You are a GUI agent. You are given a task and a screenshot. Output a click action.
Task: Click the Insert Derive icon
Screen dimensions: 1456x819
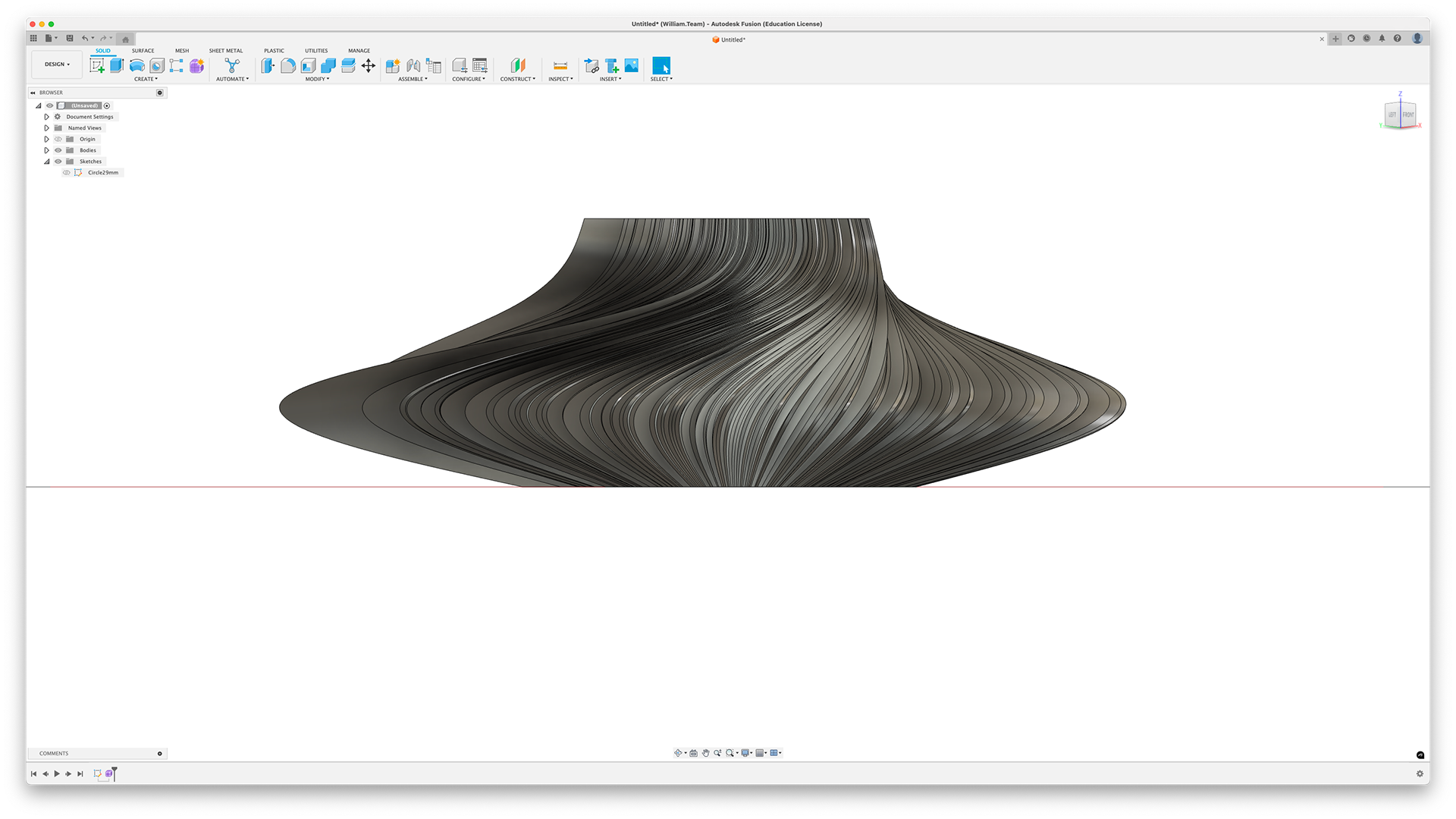(x=591, y=66)
